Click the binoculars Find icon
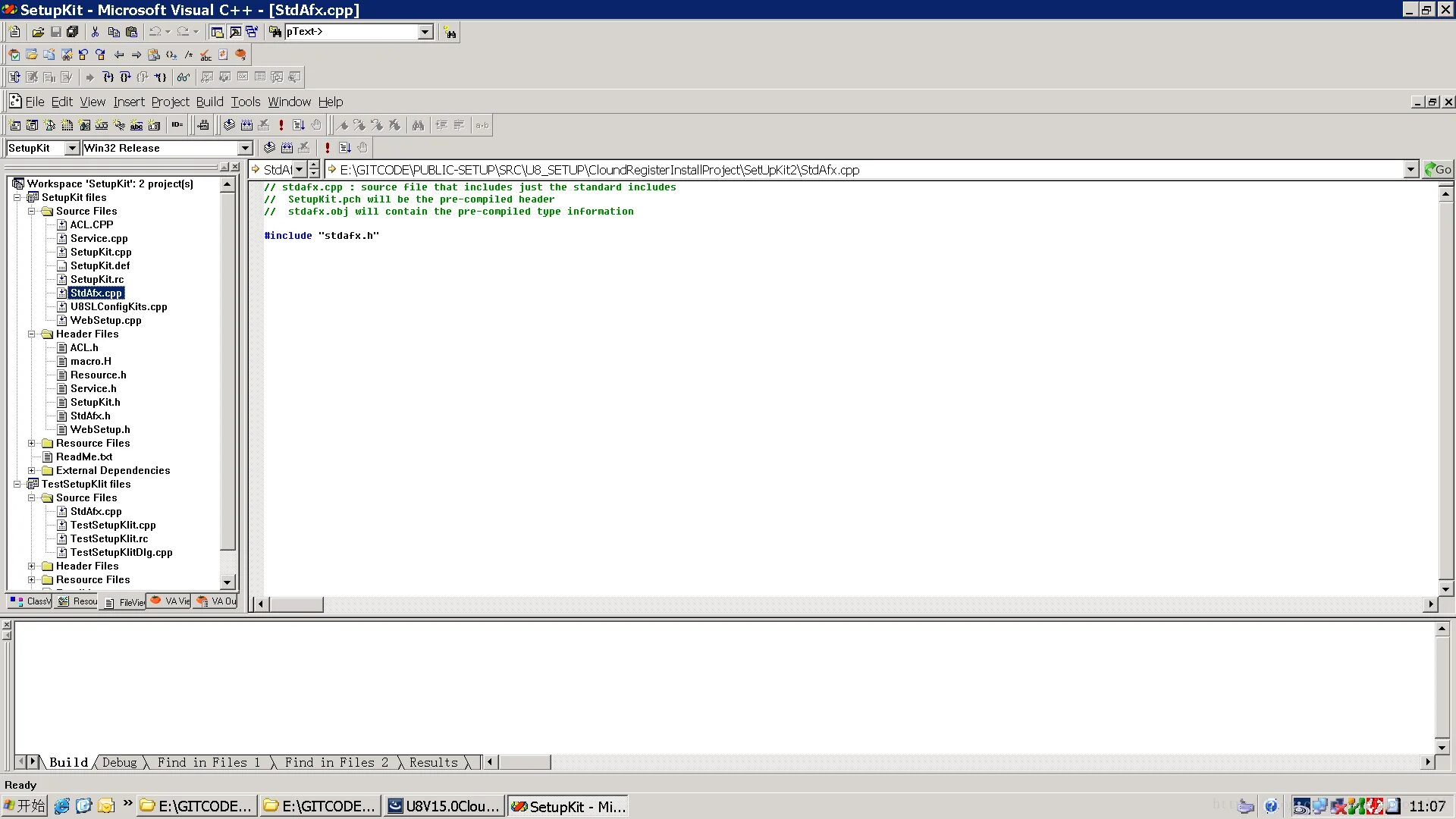 pyautogui.click(x=418, y=125)
